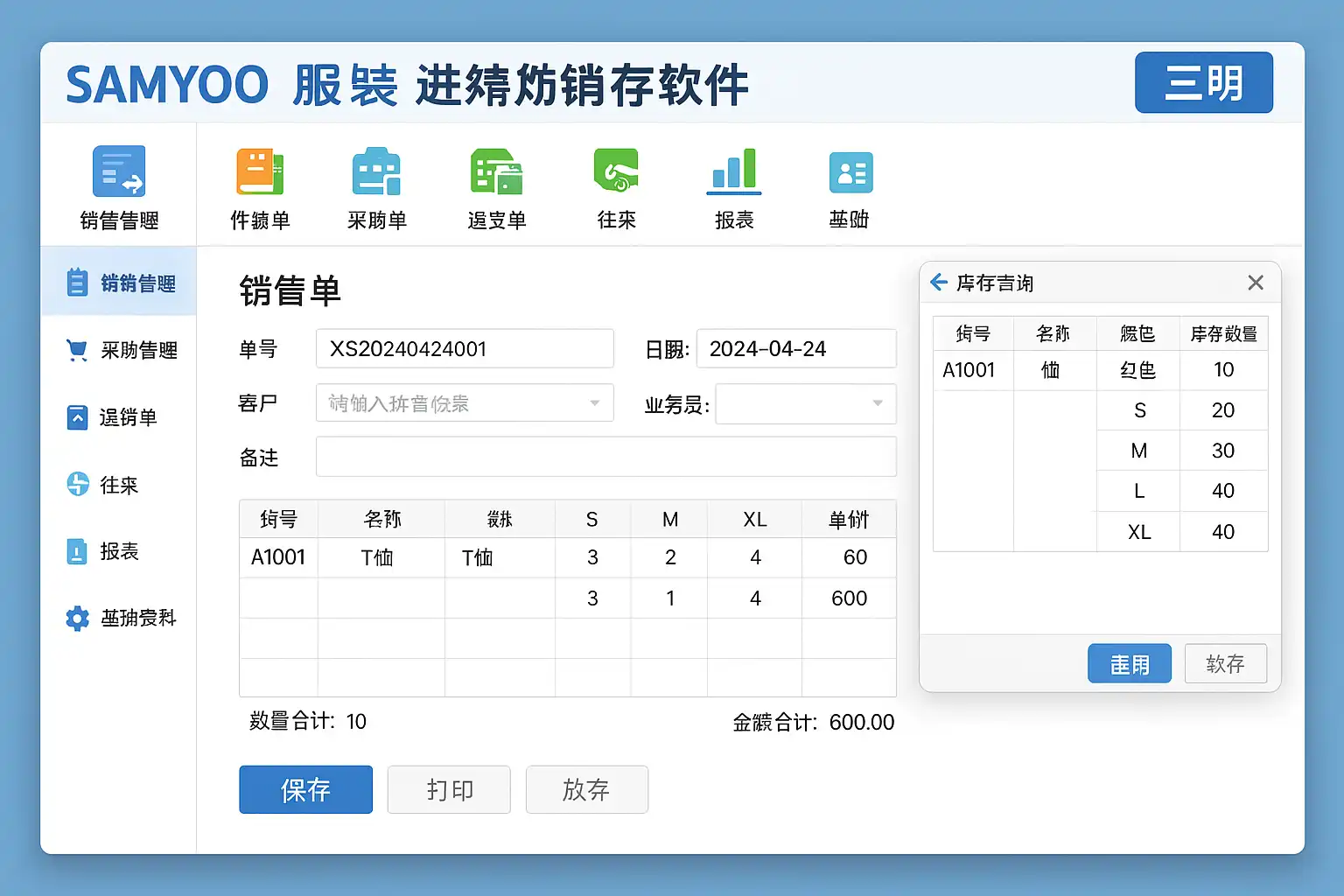Click the blue 保存 button
1344x896 pixels.
(305, 789)
